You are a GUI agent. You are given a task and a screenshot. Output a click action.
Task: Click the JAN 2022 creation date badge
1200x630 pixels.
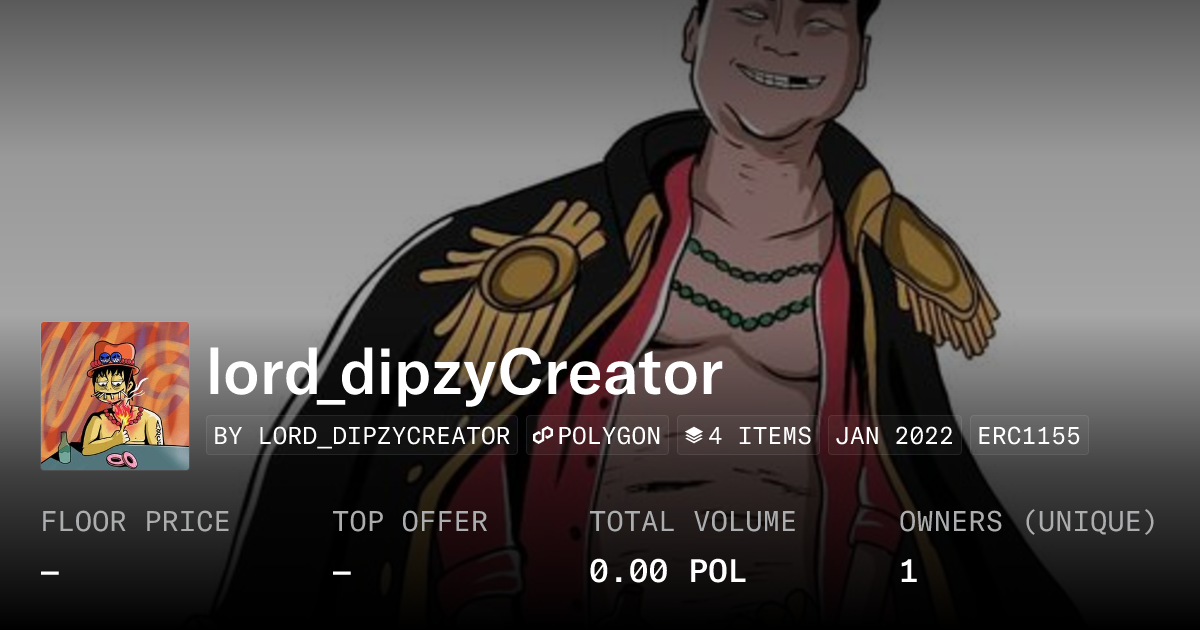point(895,436)
